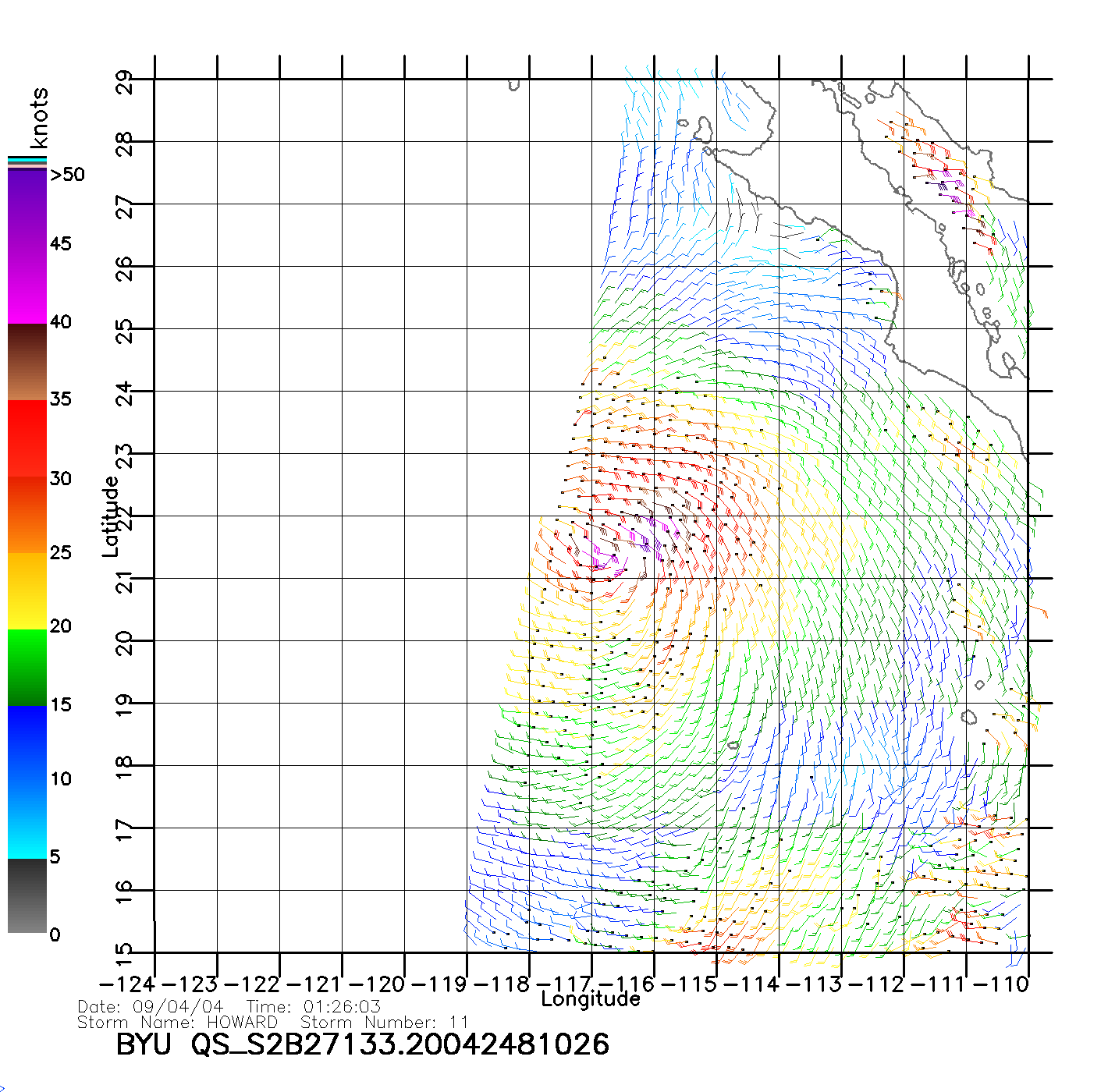Click the 'Storm Name: HOWARD' text
The height and width of the screenshot is (1092, 1108).
pyautogui.click(x=177, y=1022)
